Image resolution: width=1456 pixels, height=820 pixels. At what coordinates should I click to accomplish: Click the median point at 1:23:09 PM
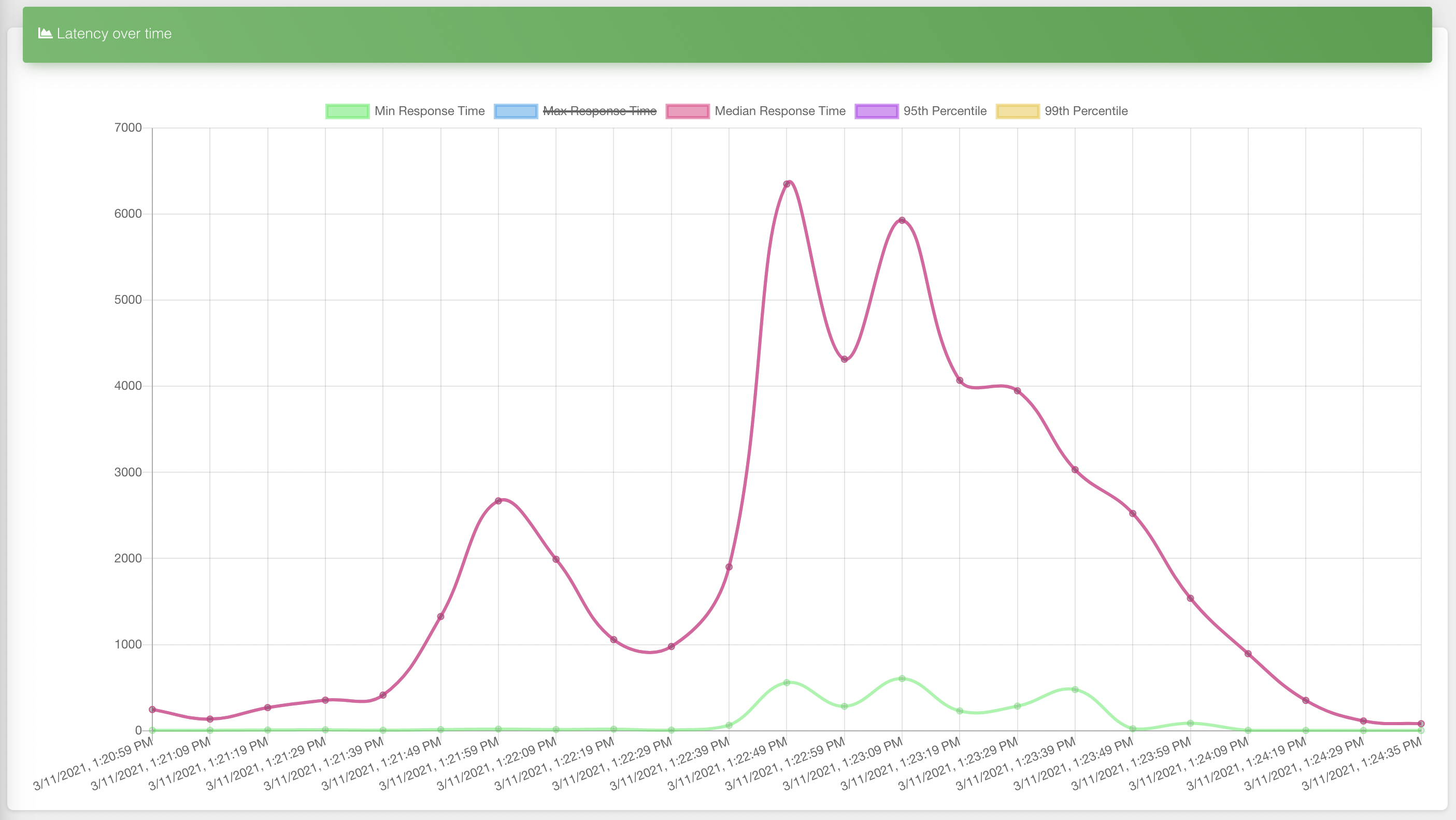click(x=902, y=221)
